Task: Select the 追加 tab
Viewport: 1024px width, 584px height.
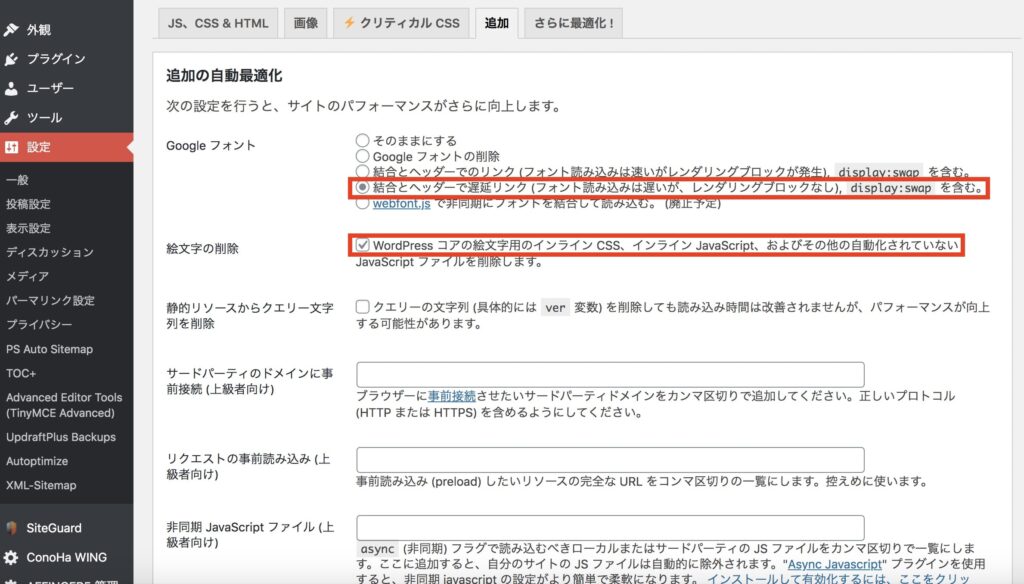Action: click(x=496, y=23)
